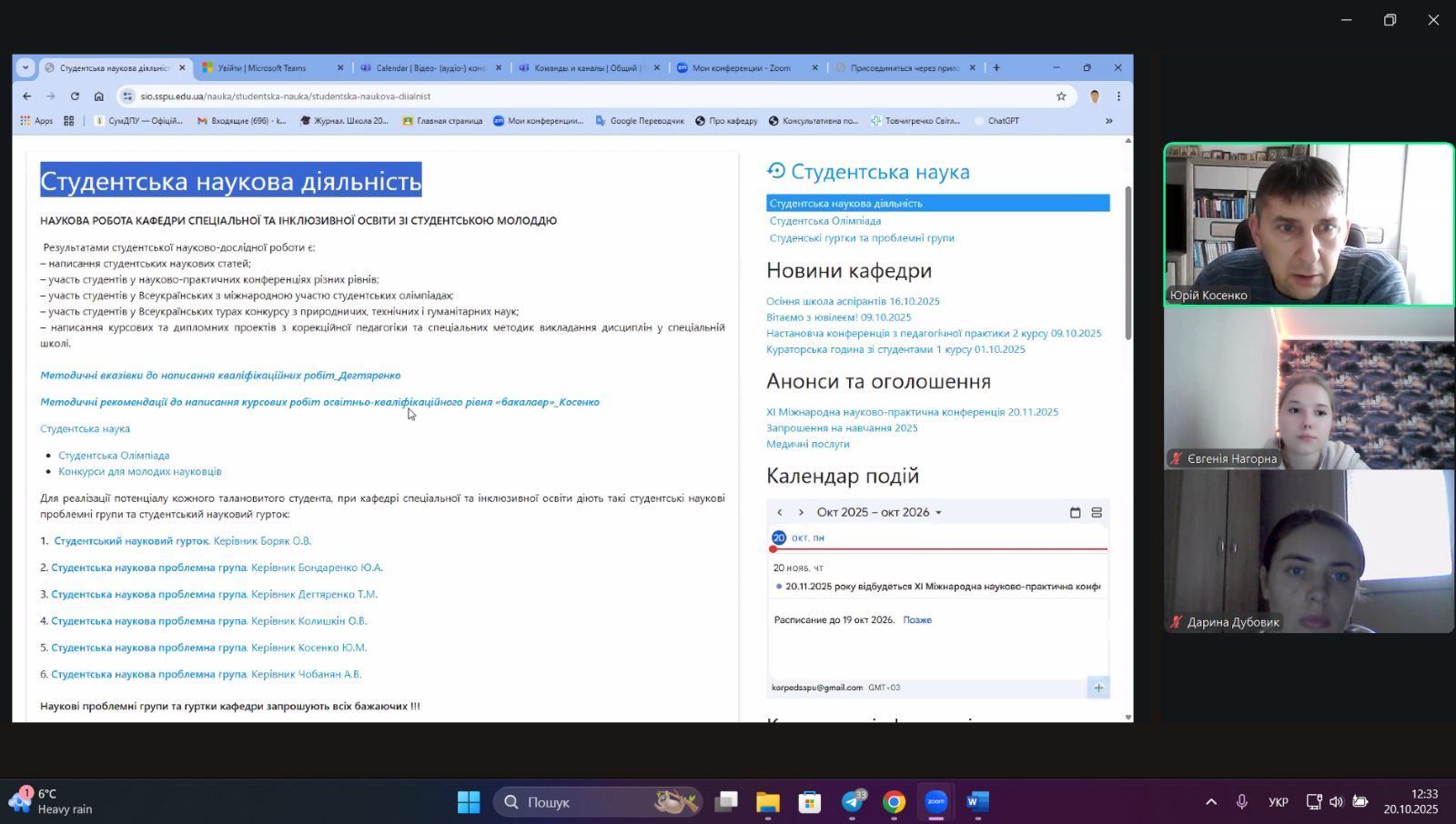The image size is (1456, 824).
Task: Select Студентська Олімпіада in the sidebar menu
Action: coord(824,221)
